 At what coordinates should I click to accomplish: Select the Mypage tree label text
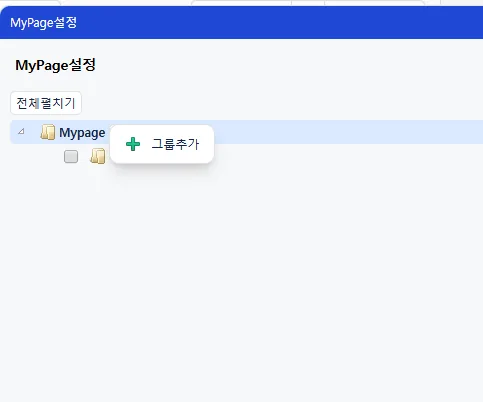[82, 133]
